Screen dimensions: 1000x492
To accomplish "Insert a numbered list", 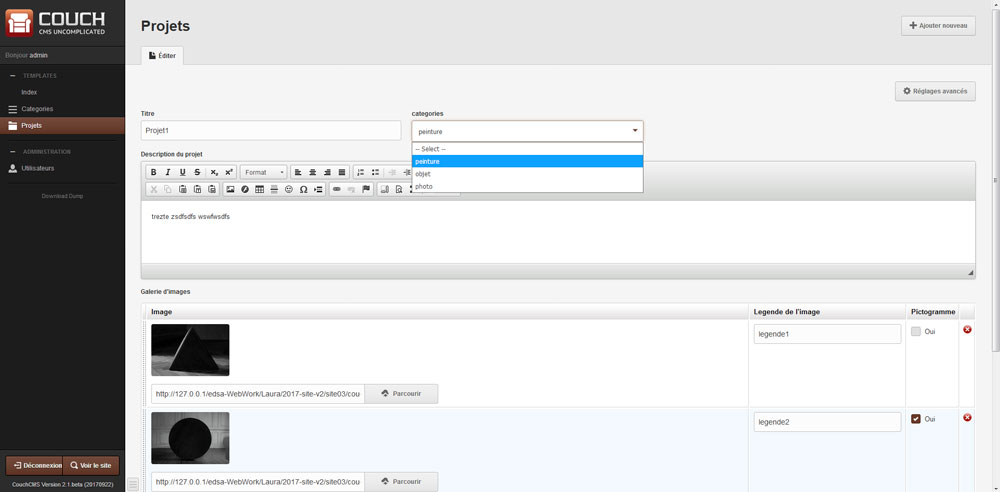I will 360,172.
